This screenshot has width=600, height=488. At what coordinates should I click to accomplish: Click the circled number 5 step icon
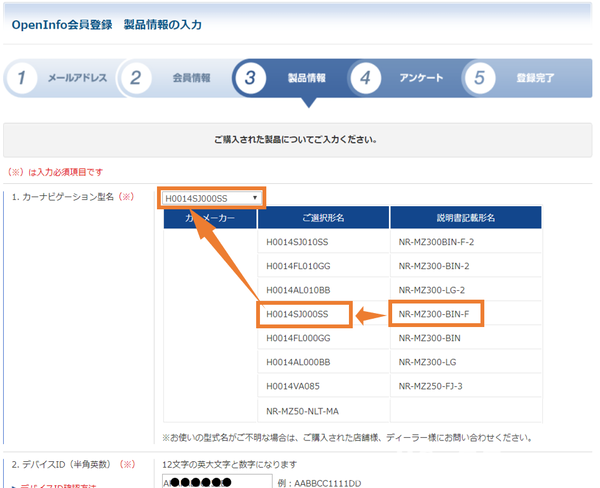(x=481, y=78)
